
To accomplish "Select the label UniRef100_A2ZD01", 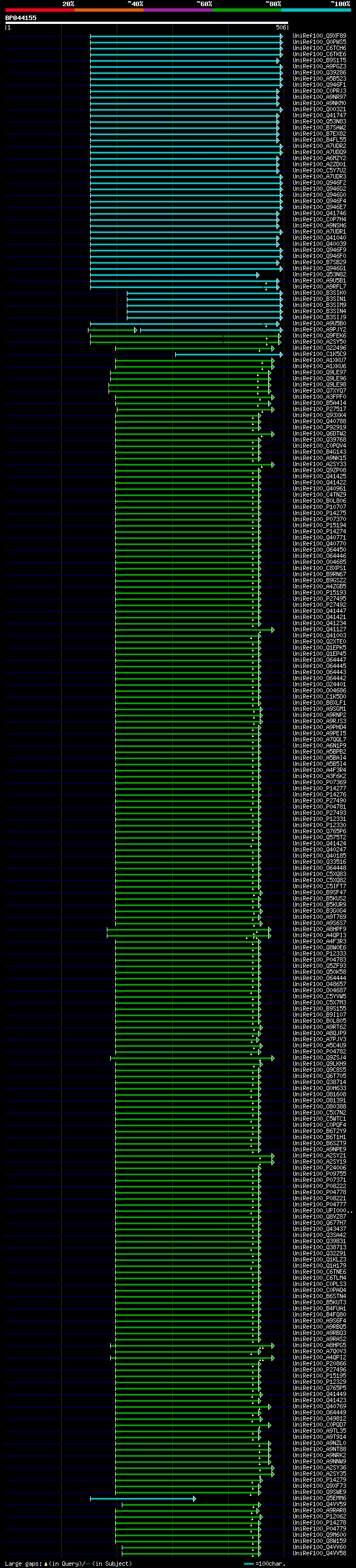I will tap(319, 164).
